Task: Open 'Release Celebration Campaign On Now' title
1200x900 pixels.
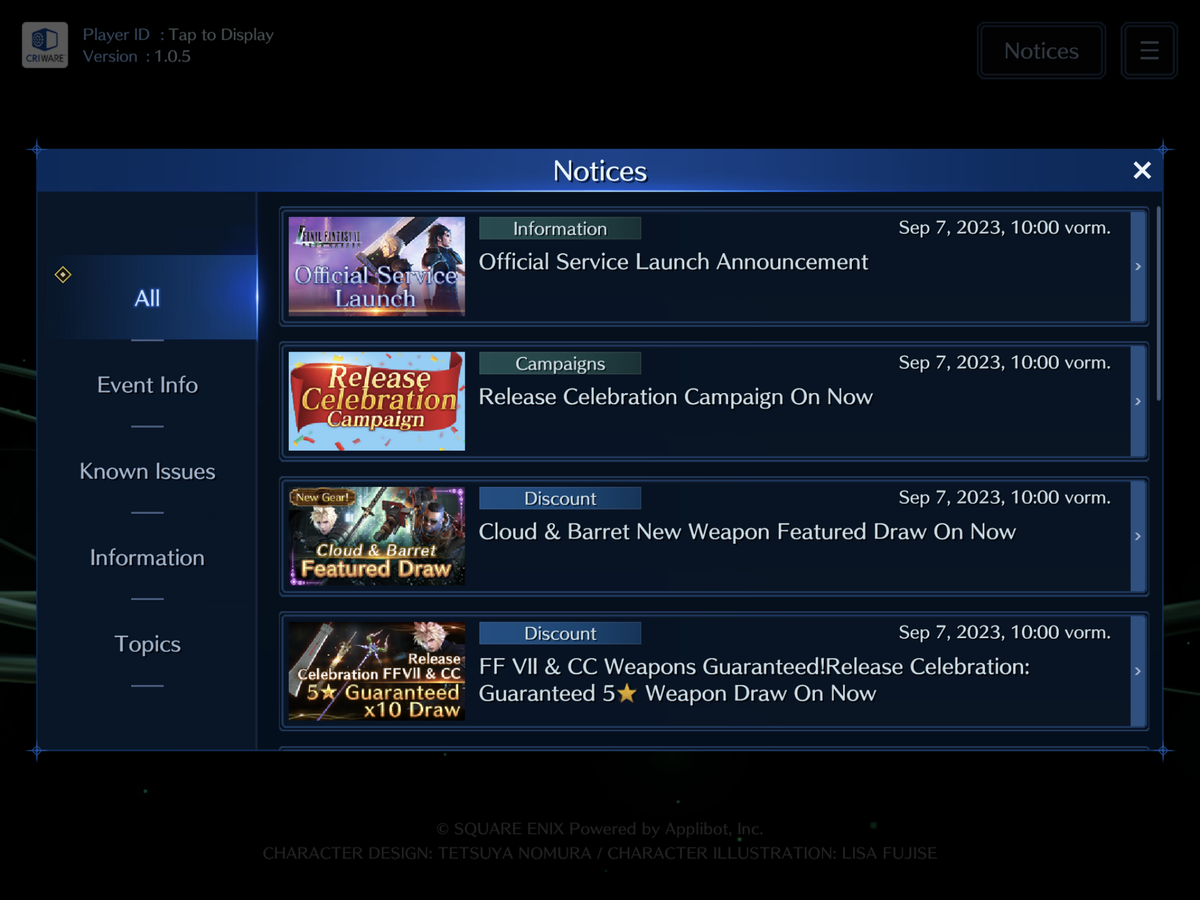Action: pyautogui.click(x=676, y=397)
